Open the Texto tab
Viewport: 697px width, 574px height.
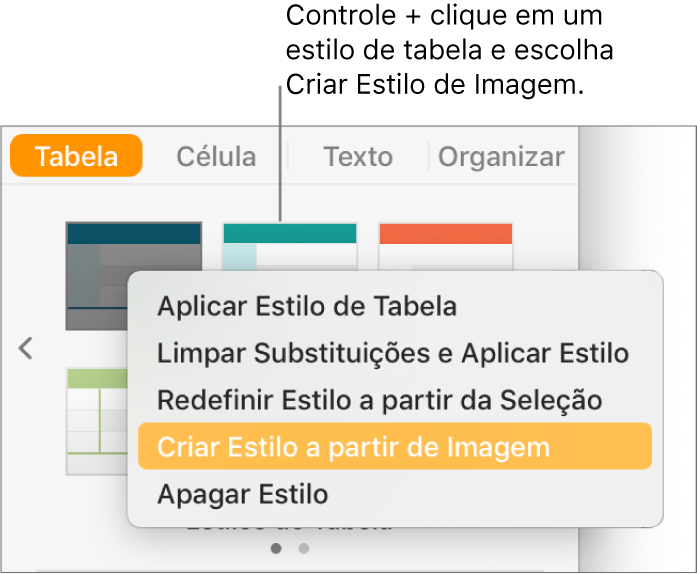coord(357,156)
